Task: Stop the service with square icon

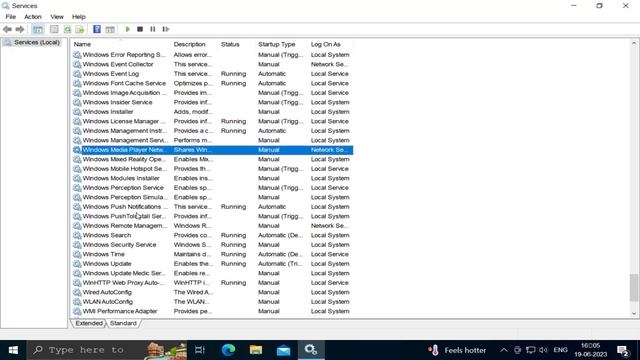Action: coord(140,29)
